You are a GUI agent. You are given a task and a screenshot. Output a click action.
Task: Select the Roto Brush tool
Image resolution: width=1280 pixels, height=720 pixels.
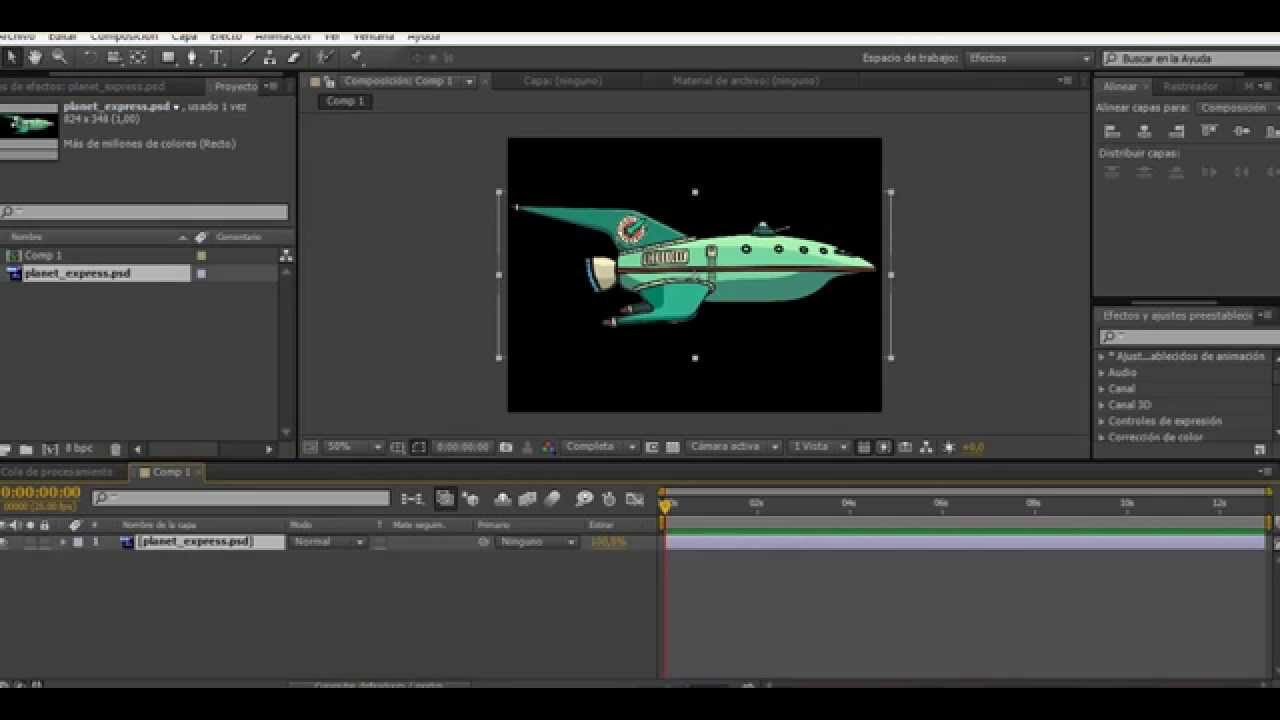(324, 58)
